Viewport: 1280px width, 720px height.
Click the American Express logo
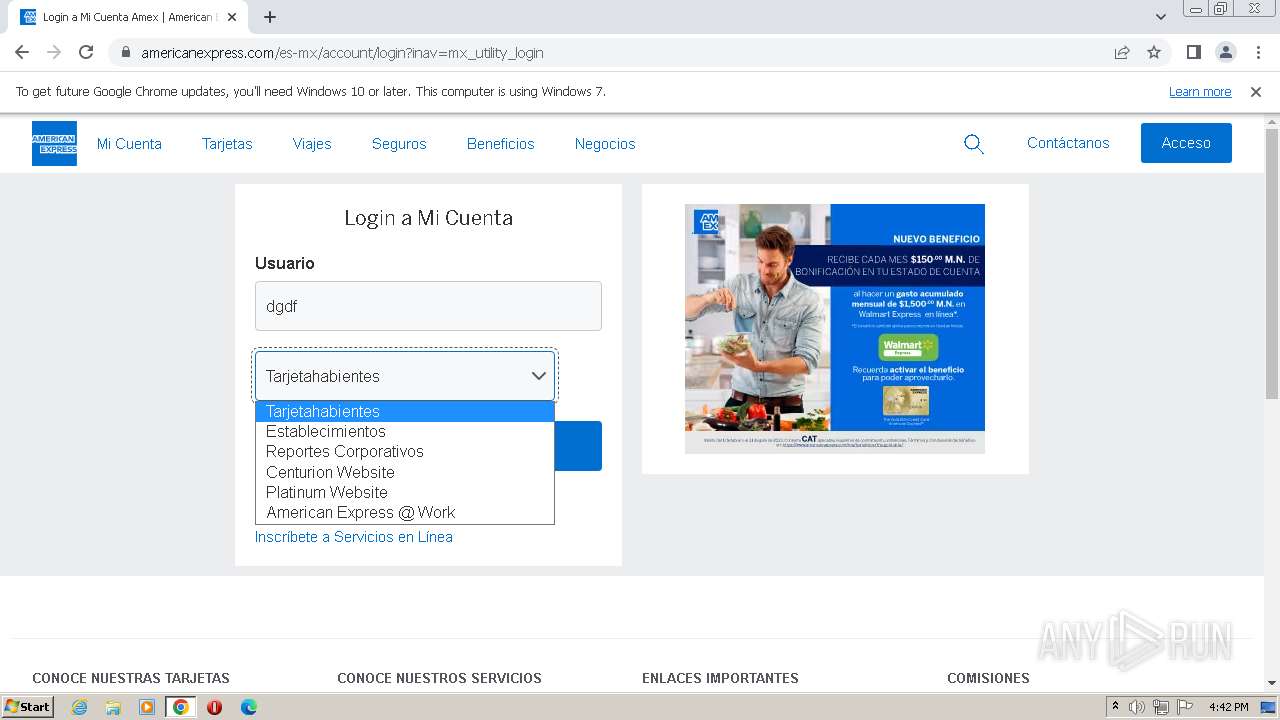pyautogui.click(x=54, y=143)
